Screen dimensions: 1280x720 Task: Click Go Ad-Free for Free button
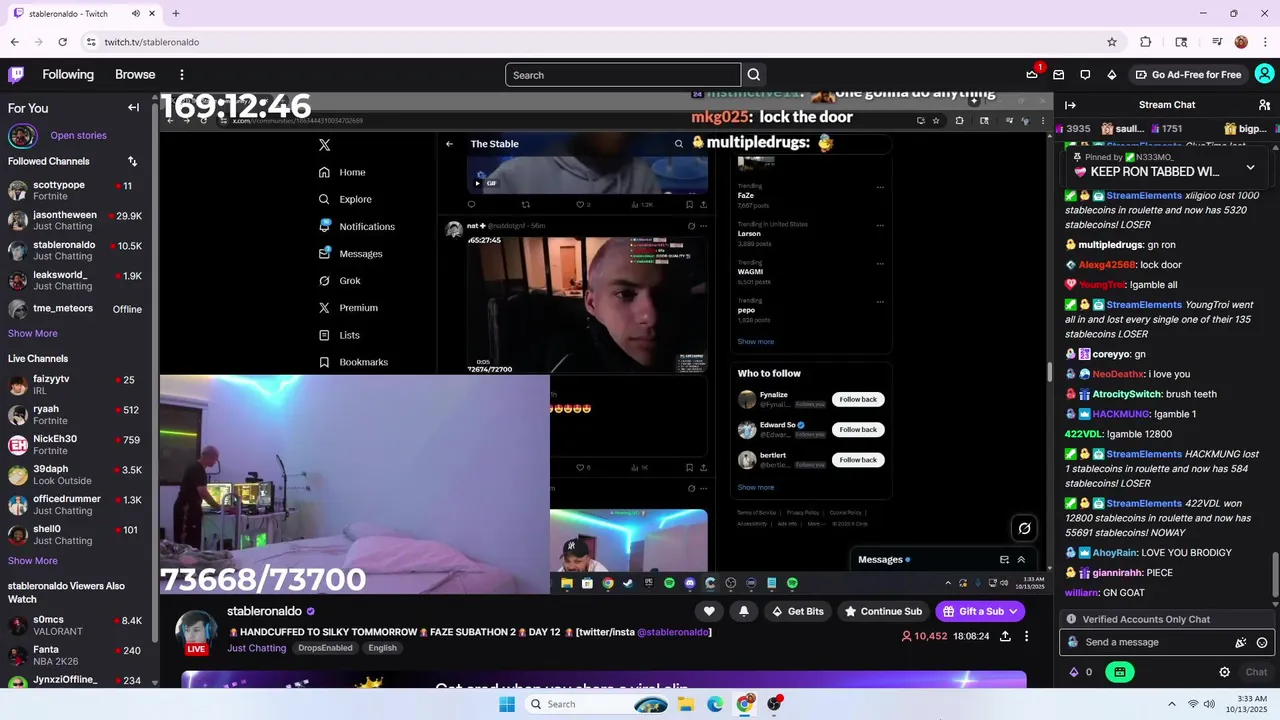[1187, 75]
